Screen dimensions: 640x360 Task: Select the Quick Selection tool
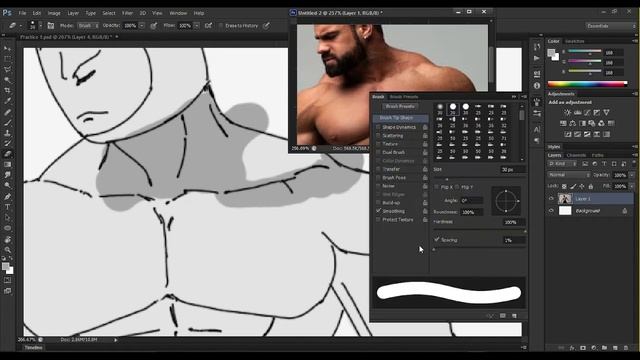(x=7, y=80)
